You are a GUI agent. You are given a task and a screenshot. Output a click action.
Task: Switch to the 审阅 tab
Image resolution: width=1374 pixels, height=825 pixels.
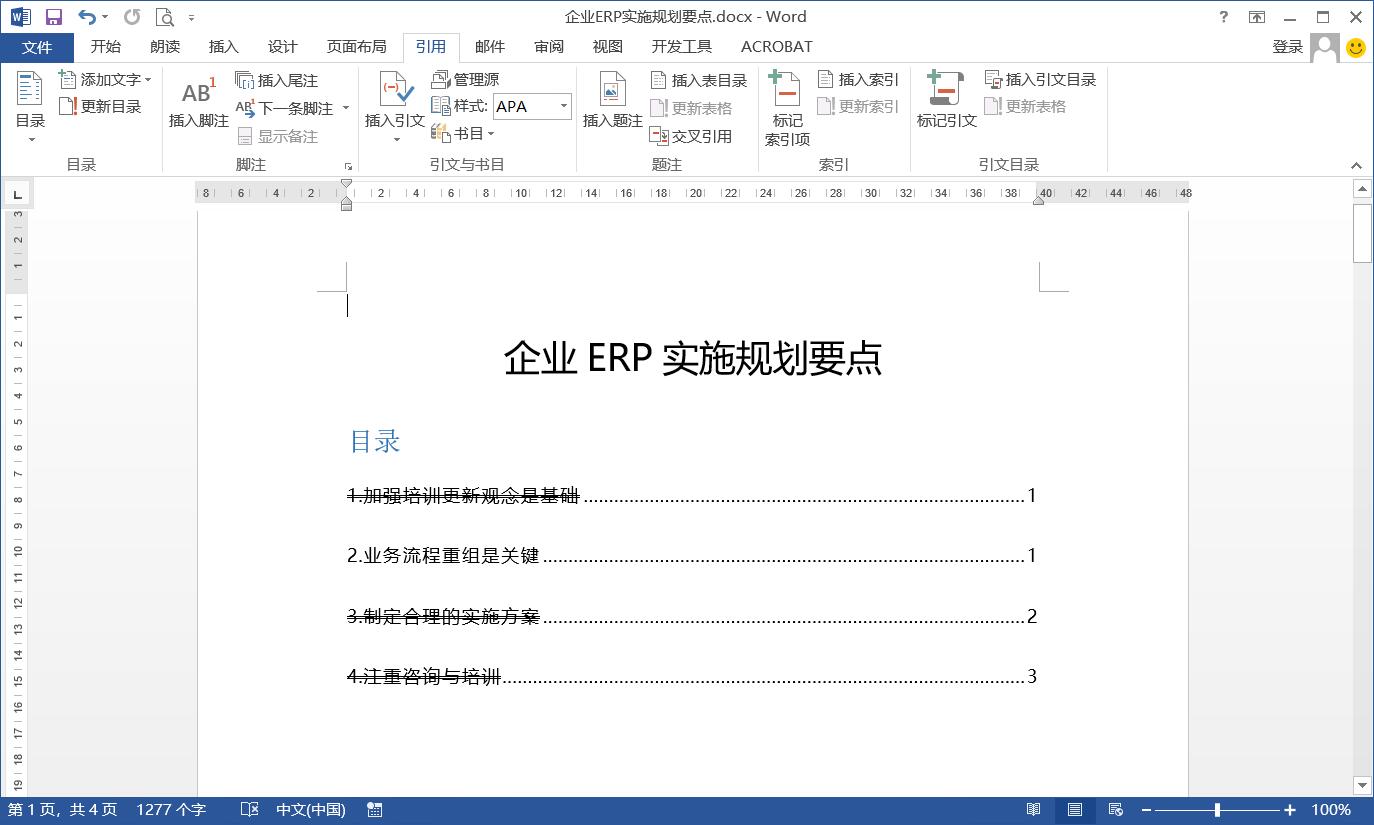click(x=549, y=47)
